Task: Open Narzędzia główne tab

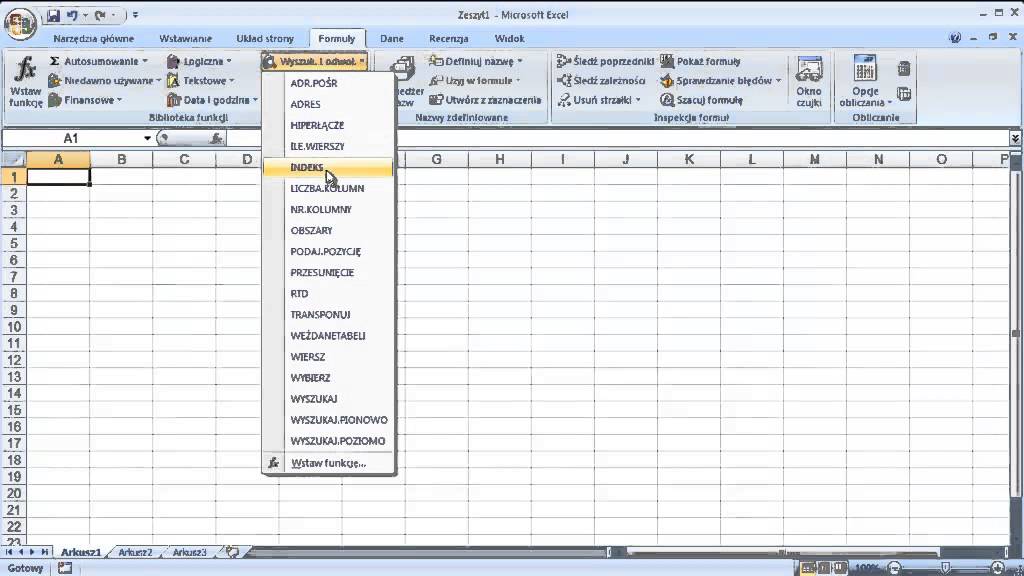Action: click(93, 39)
